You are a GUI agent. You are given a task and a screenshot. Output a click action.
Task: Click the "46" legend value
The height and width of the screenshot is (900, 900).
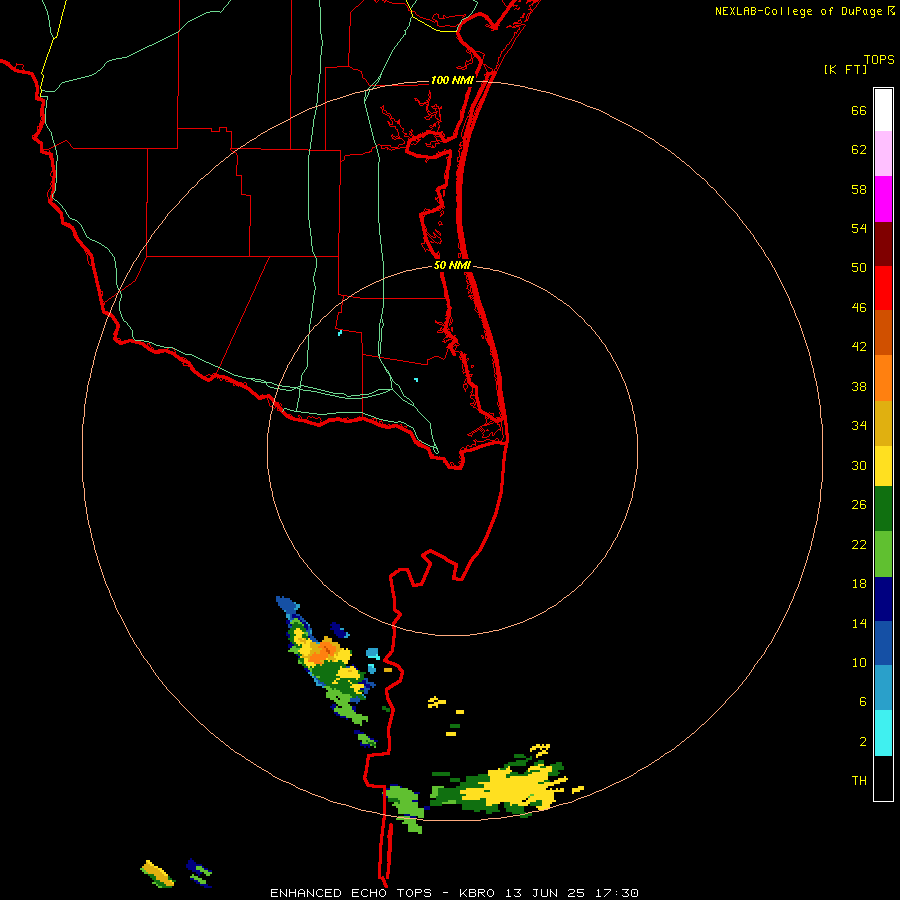click(x=859, y=308)
